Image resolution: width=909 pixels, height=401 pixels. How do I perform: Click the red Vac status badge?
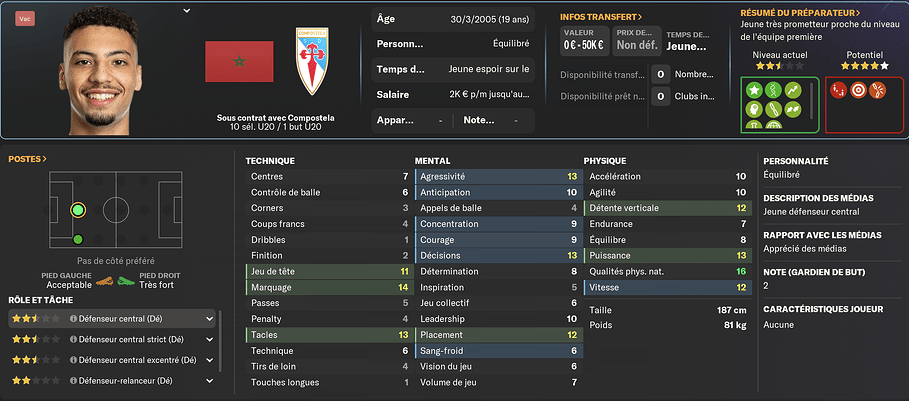coord(25,19)
